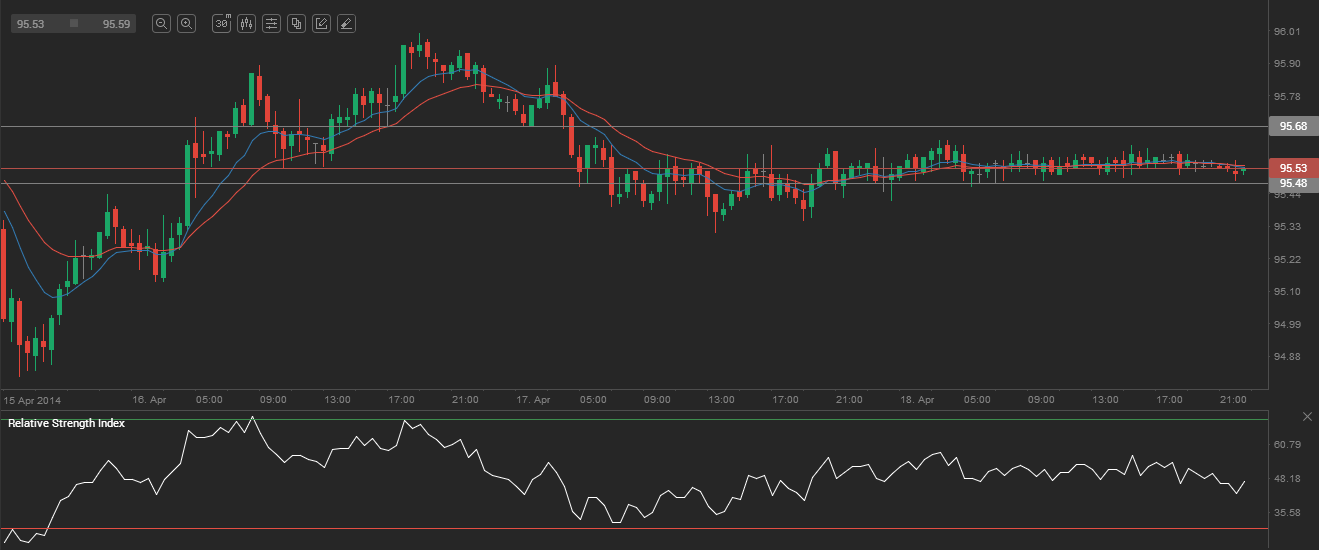Click the 16. Apr date marker

click(149, 400)
